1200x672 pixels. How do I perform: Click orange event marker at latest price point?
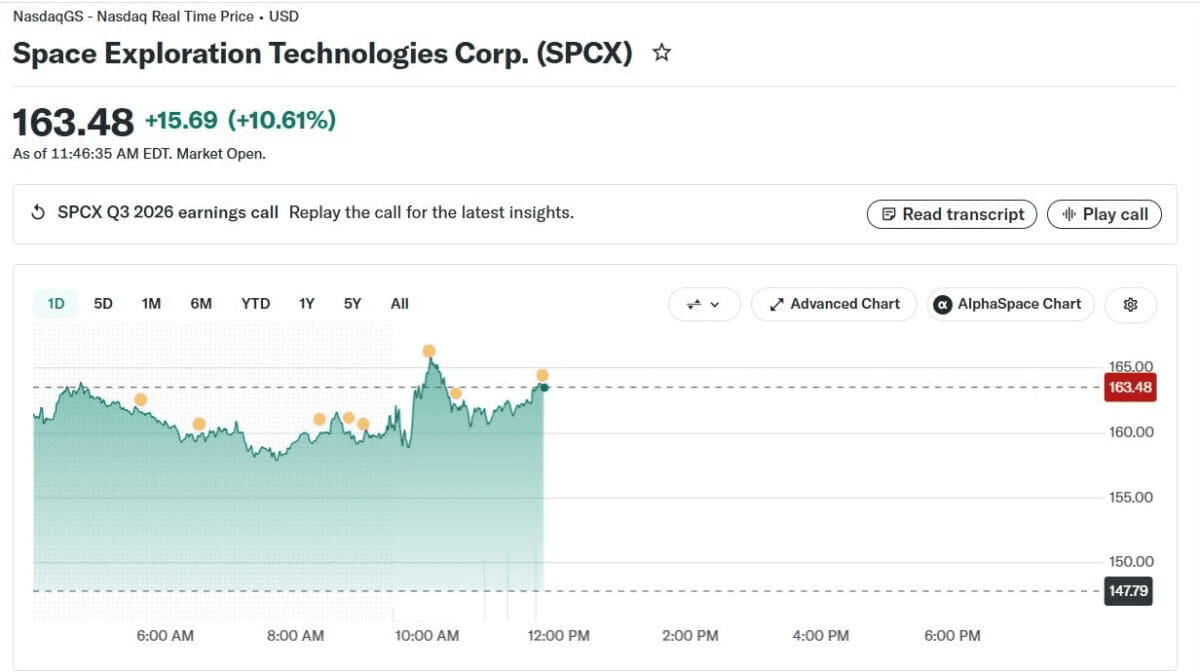[542, 375]
